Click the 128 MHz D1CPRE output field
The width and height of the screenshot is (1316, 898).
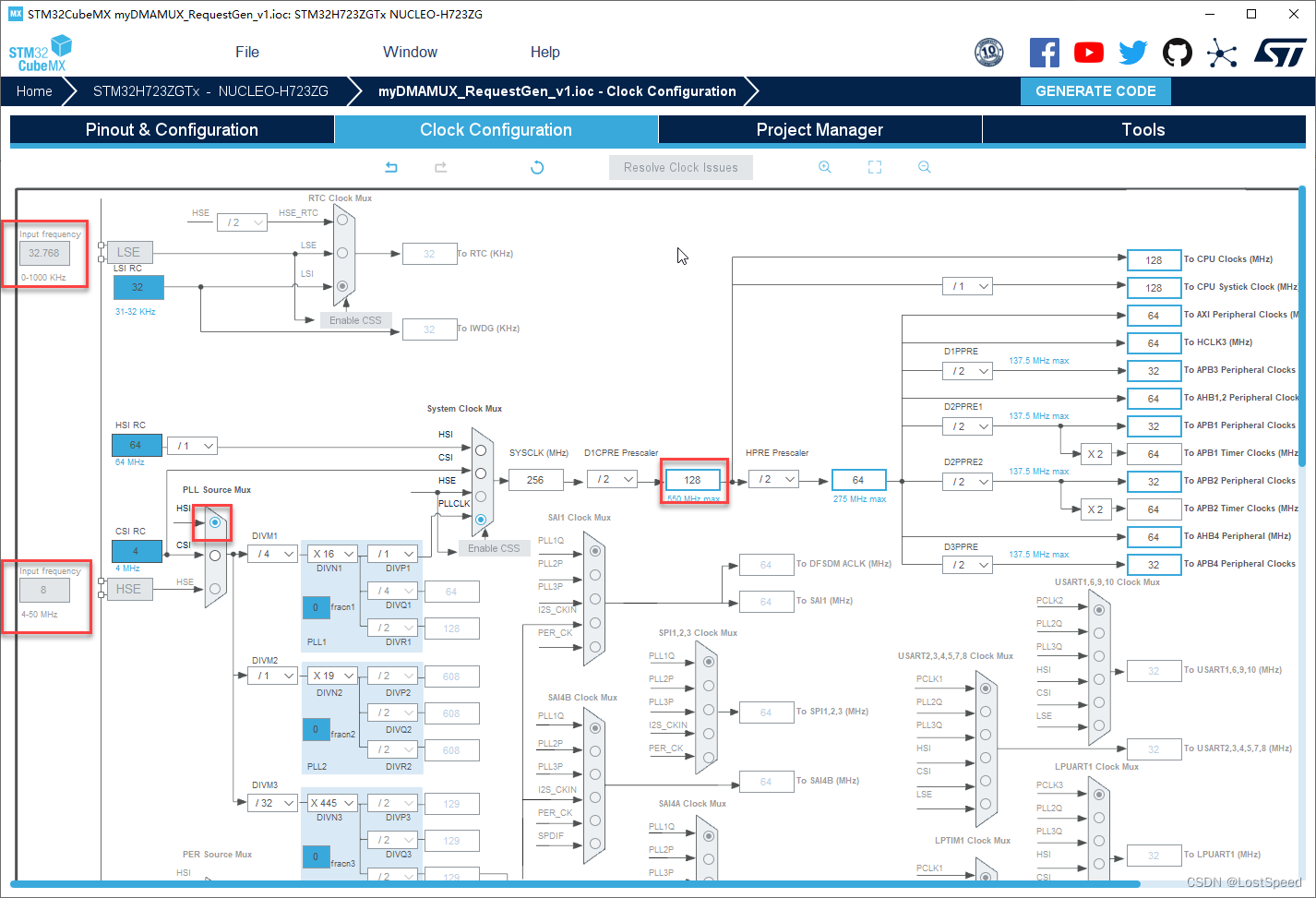(x=692, y=480)
